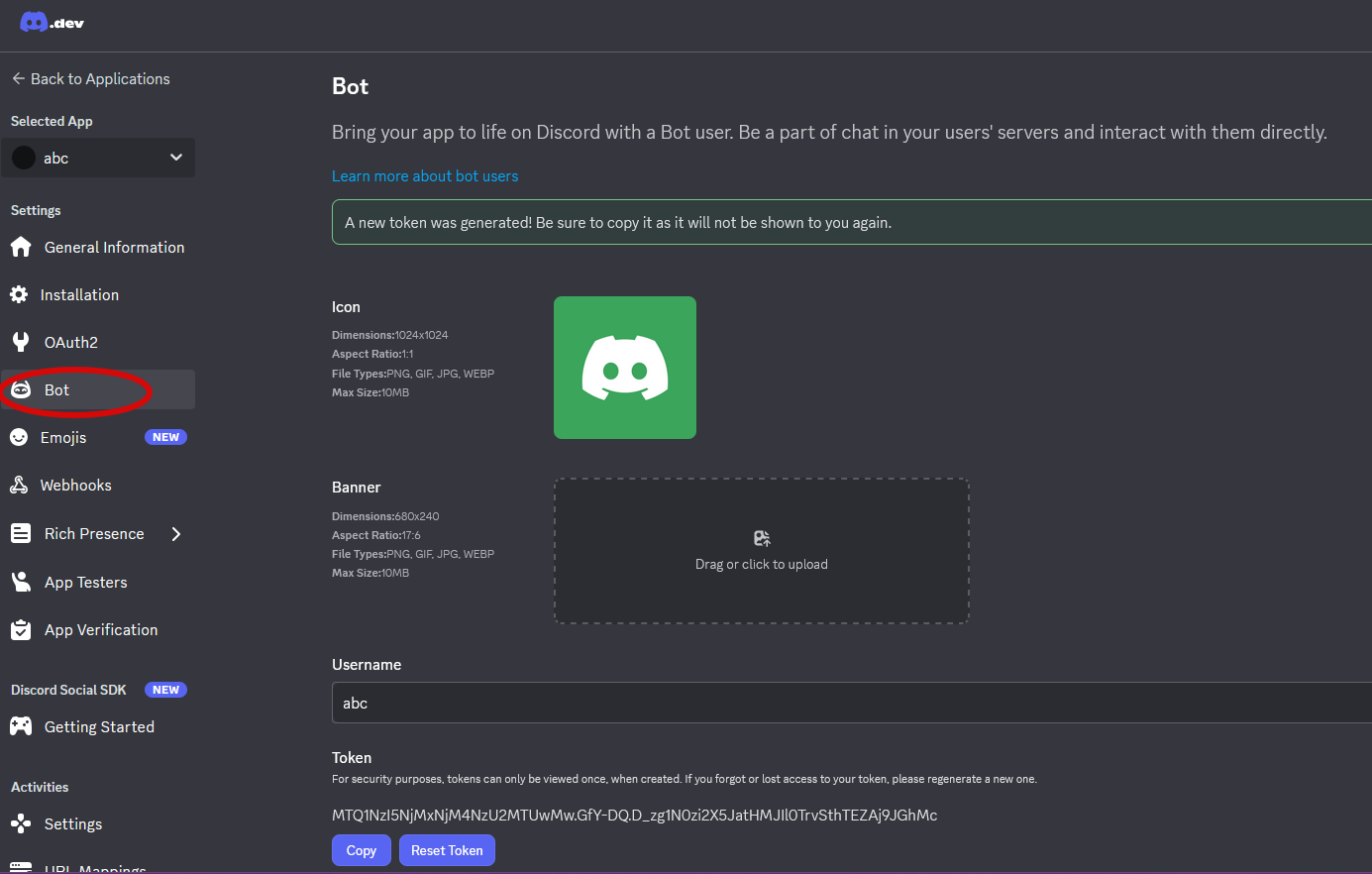Open the Selected App dropdown showing abc
Viewport: 1372px width, 874px height.
click(97, 157)
